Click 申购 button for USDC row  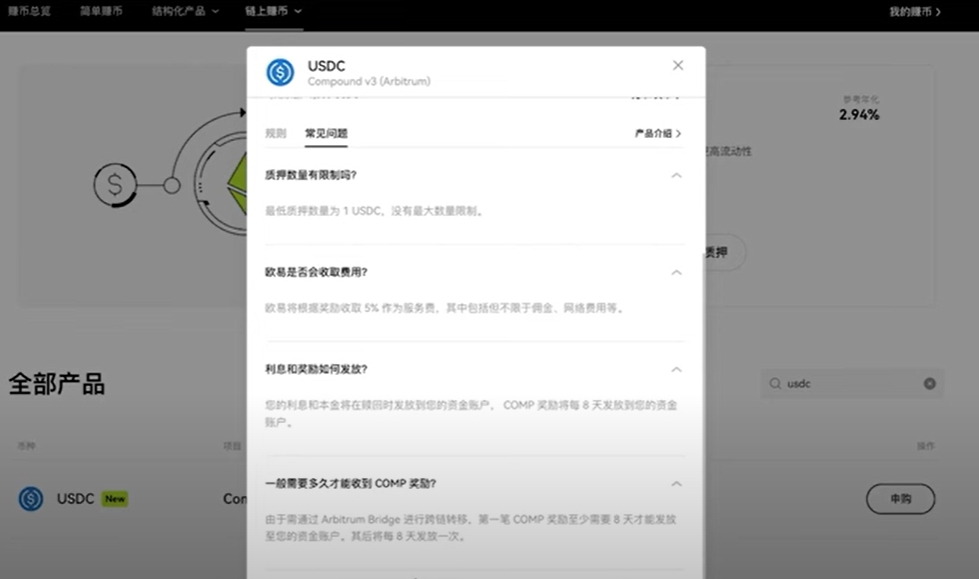pyautogui.click(x=900, y=498)
